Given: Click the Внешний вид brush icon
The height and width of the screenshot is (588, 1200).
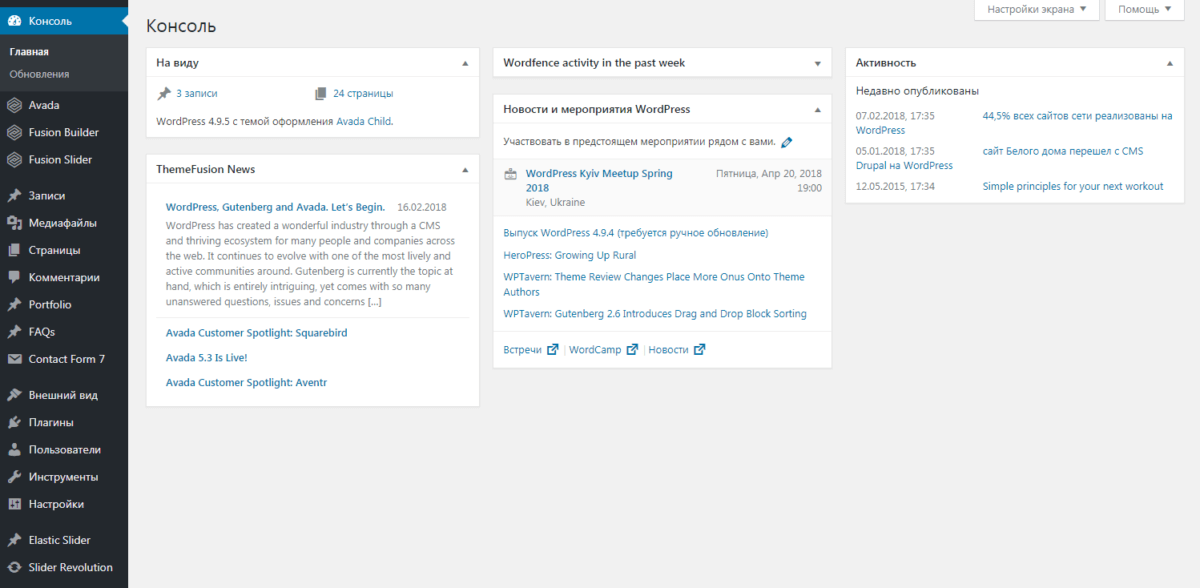Looking at the screenshot, I should [x=14, y=395].
